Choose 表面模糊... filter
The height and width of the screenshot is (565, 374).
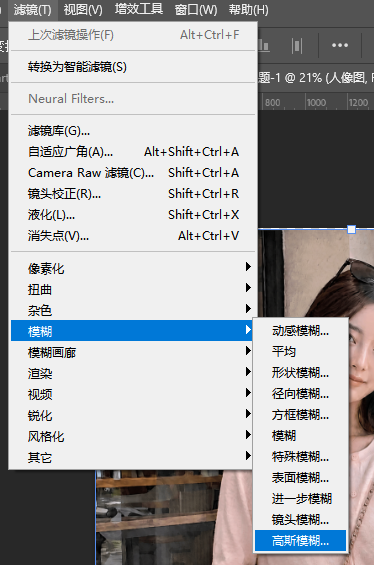pos(300,477)
